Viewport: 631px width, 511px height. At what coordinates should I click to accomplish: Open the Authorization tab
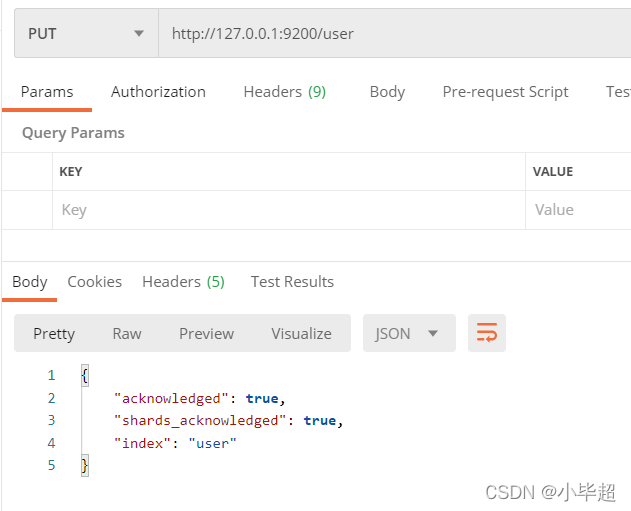(158, 92)
